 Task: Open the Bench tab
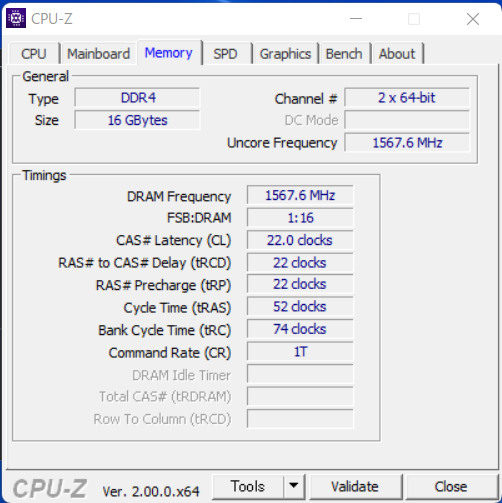point(344,54)
